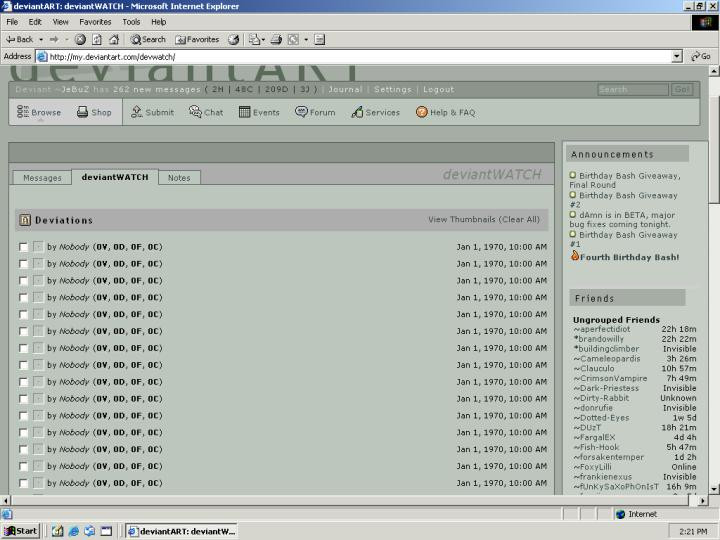Image resolution: width=720 pixels, height=540 pixels.
Task: Click the Submit icon in deviantART navigation
Action: 136,112
